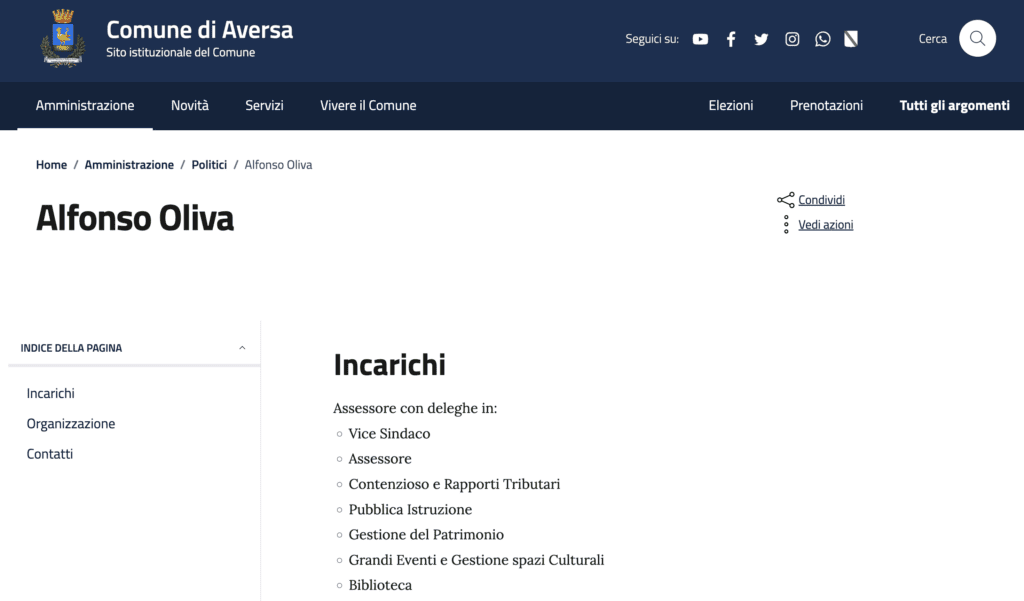This screenshot has width=1024, height=601.
Task: Go to Vivere il Comune
Action: (368, 105)
